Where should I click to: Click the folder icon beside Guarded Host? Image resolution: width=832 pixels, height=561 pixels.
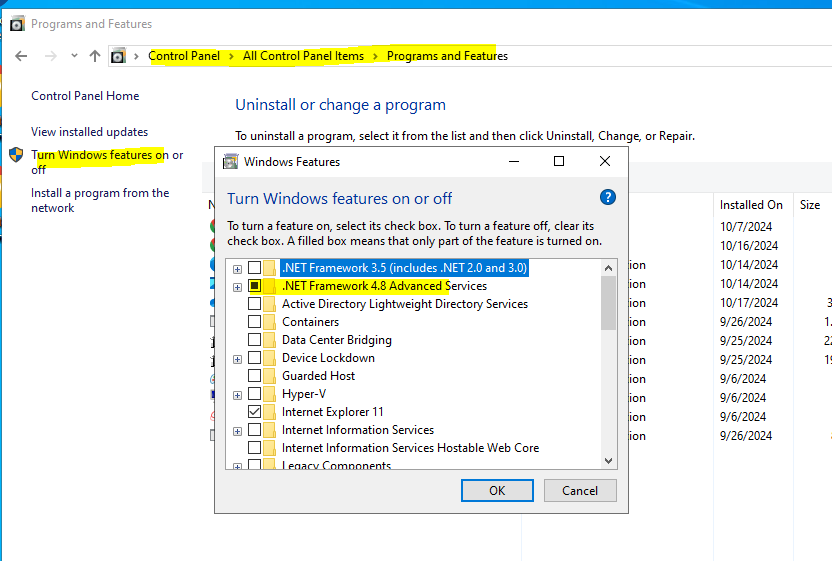coord(270,376)
